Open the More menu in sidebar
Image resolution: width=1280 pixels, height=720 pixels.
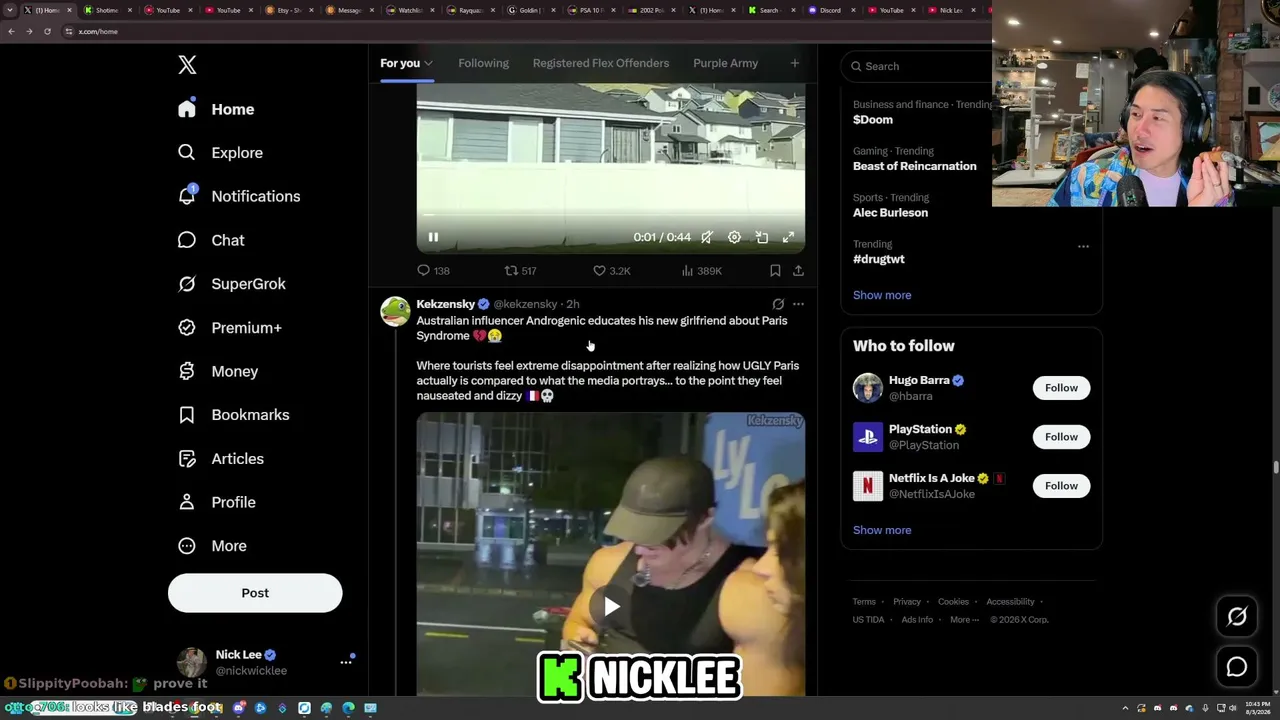tap(211, 546)
